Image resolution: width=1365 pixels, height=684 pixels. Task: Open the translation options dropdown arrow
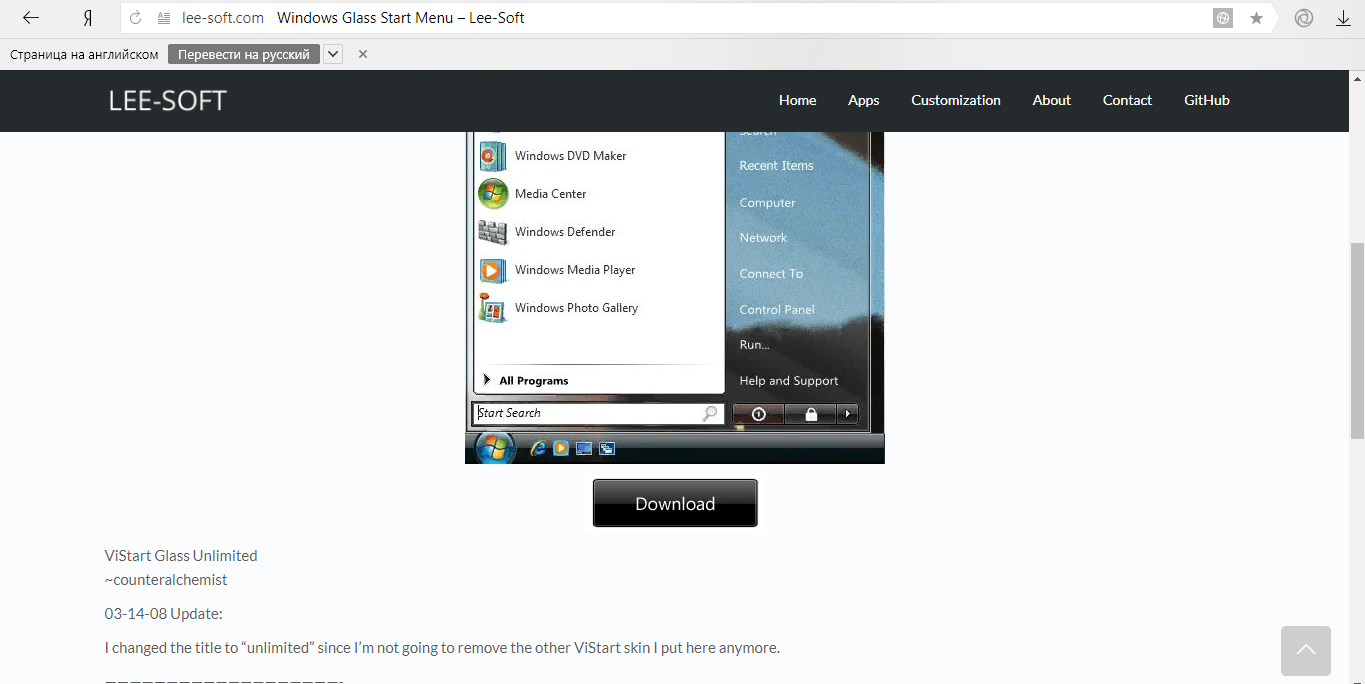[x=333, y=54]
